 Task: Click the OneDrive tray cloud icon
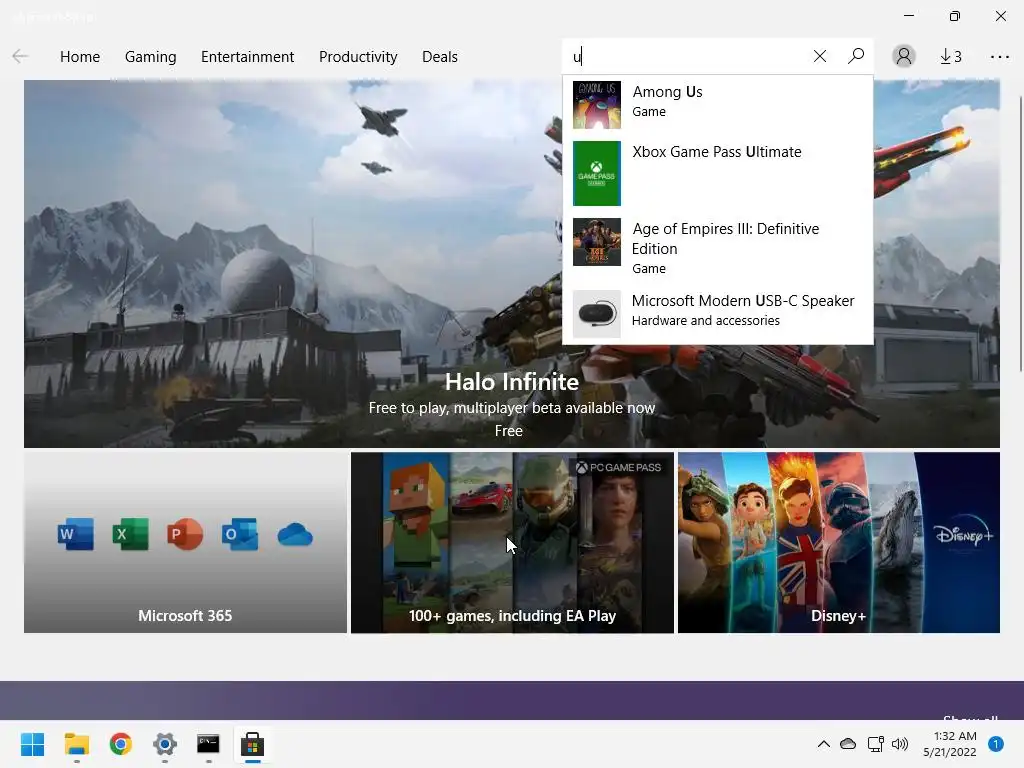848,744
